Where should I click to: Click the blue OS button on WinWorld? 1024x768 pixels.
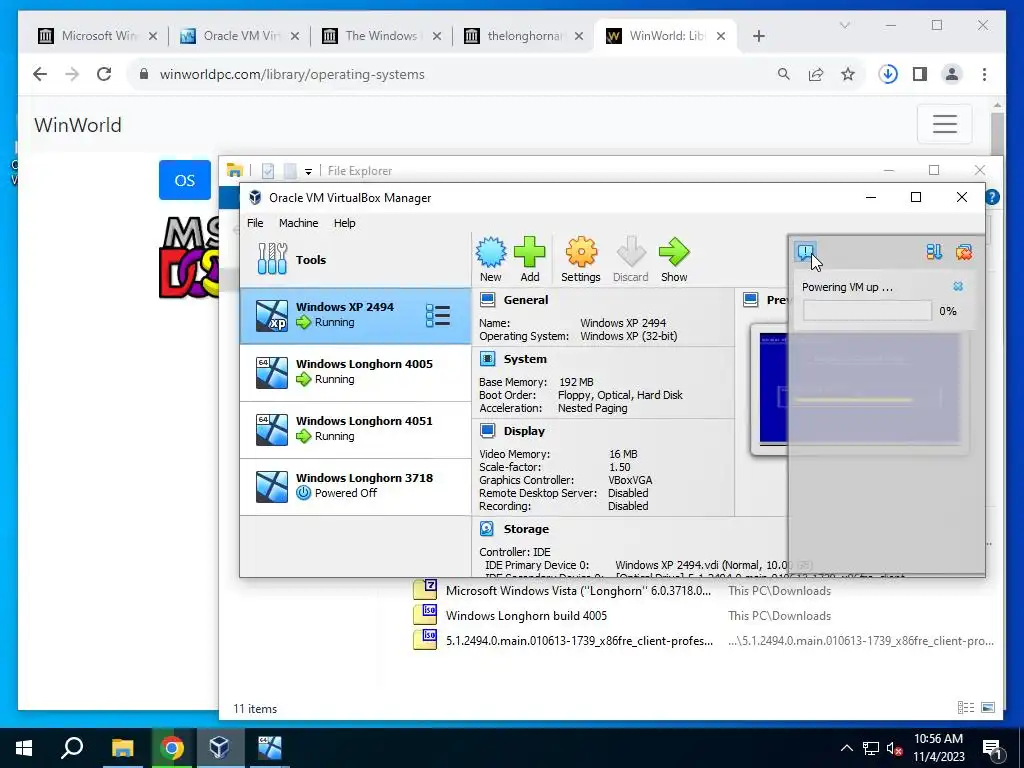[185, 180]
